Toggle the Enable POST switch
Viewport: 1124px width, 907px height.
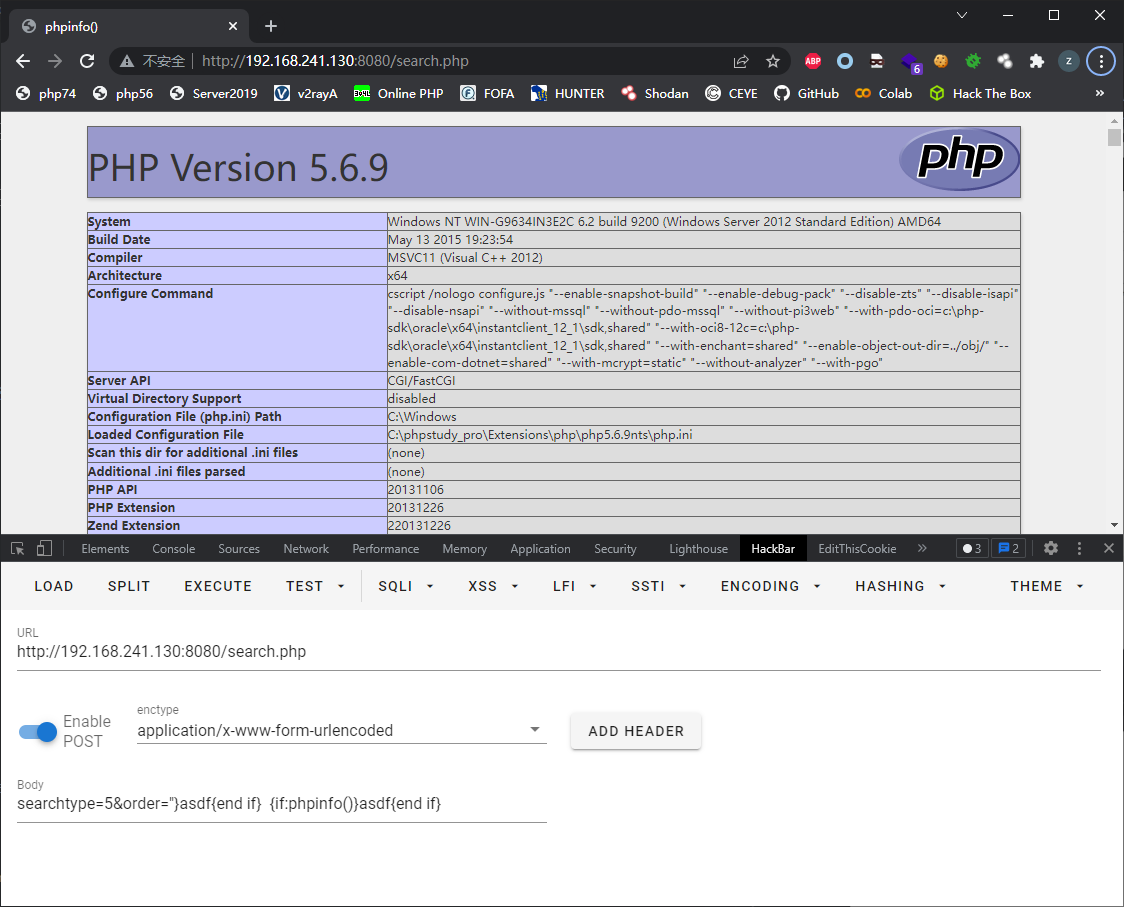[38, 731]
